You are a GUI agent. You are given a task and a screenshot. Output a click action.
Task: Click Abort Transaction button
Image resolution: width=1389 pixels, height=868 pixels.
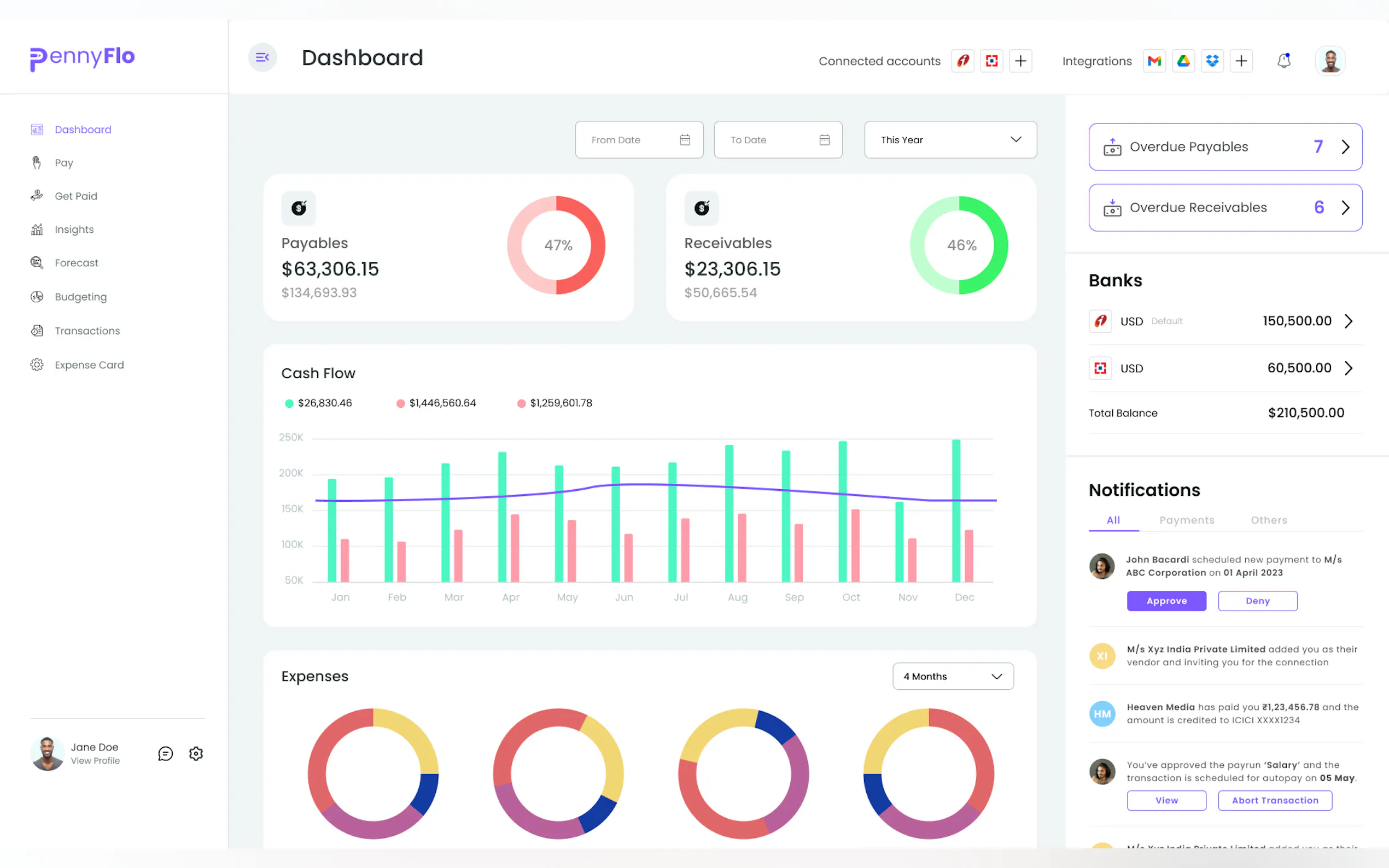1275,800
